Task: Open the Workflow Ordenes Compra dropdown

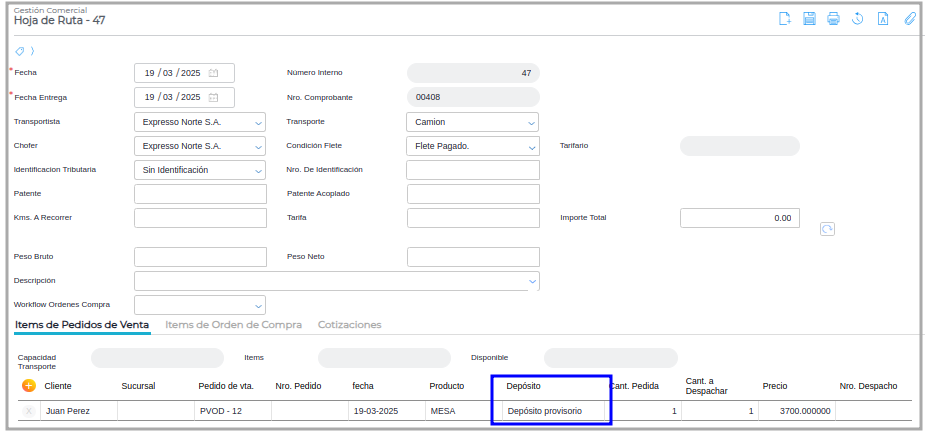Action: coord(259,305)
